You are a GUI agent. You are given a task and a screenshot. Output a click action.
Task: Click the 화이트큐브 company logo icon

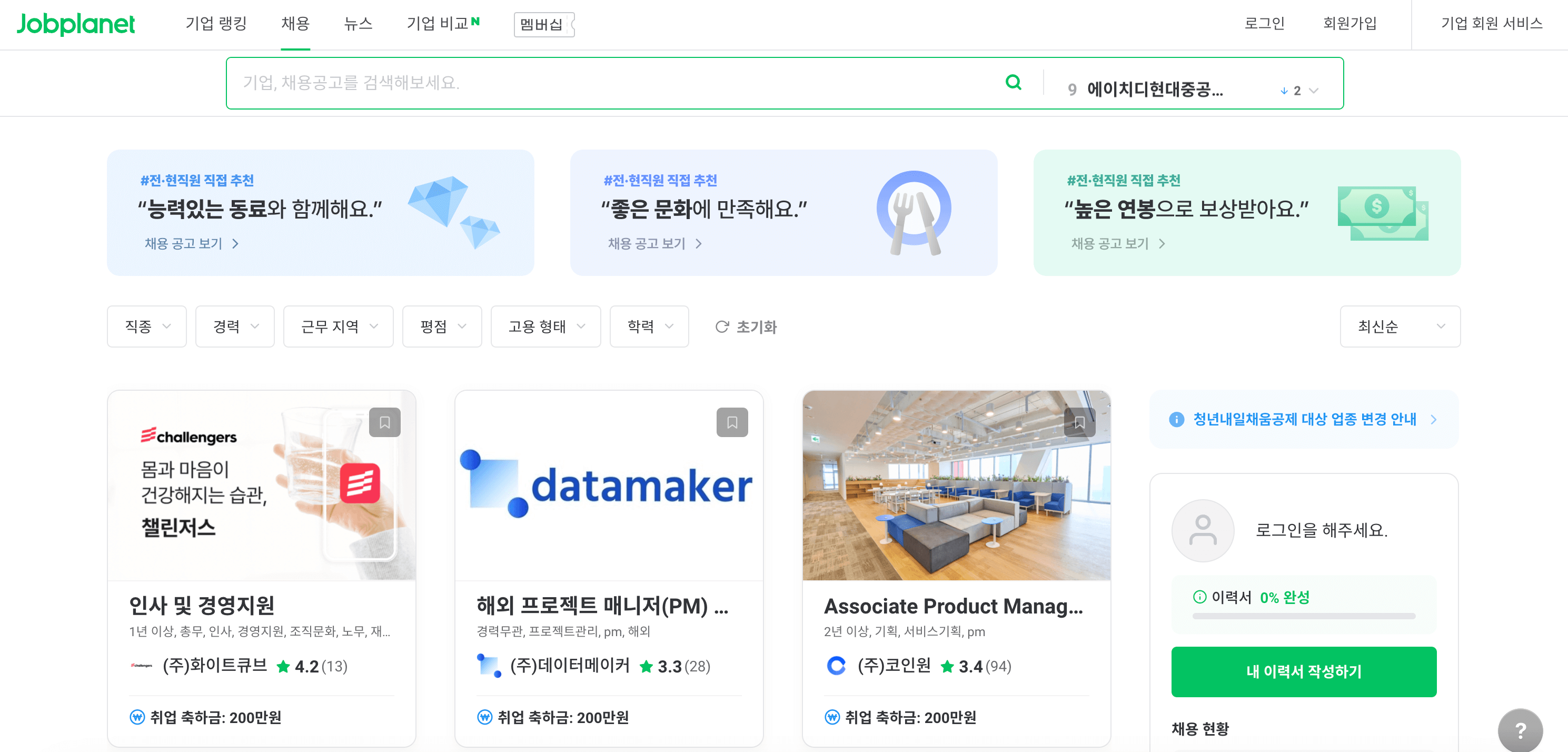(141, 666)
